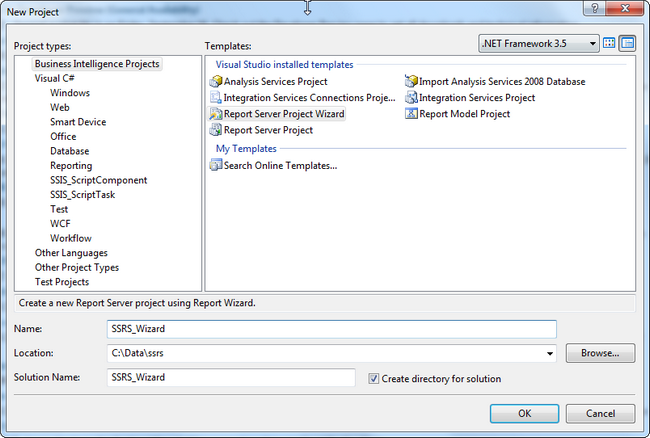Select Office project type
650x438 pixels.
coord(63,136)
